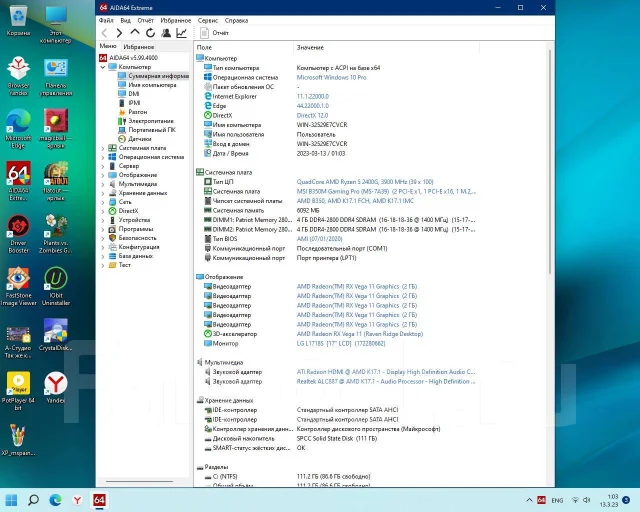Open AMD Radeon RX Vega 11 Raven Ridge link

pyautogui.click(x=360, y=334)
